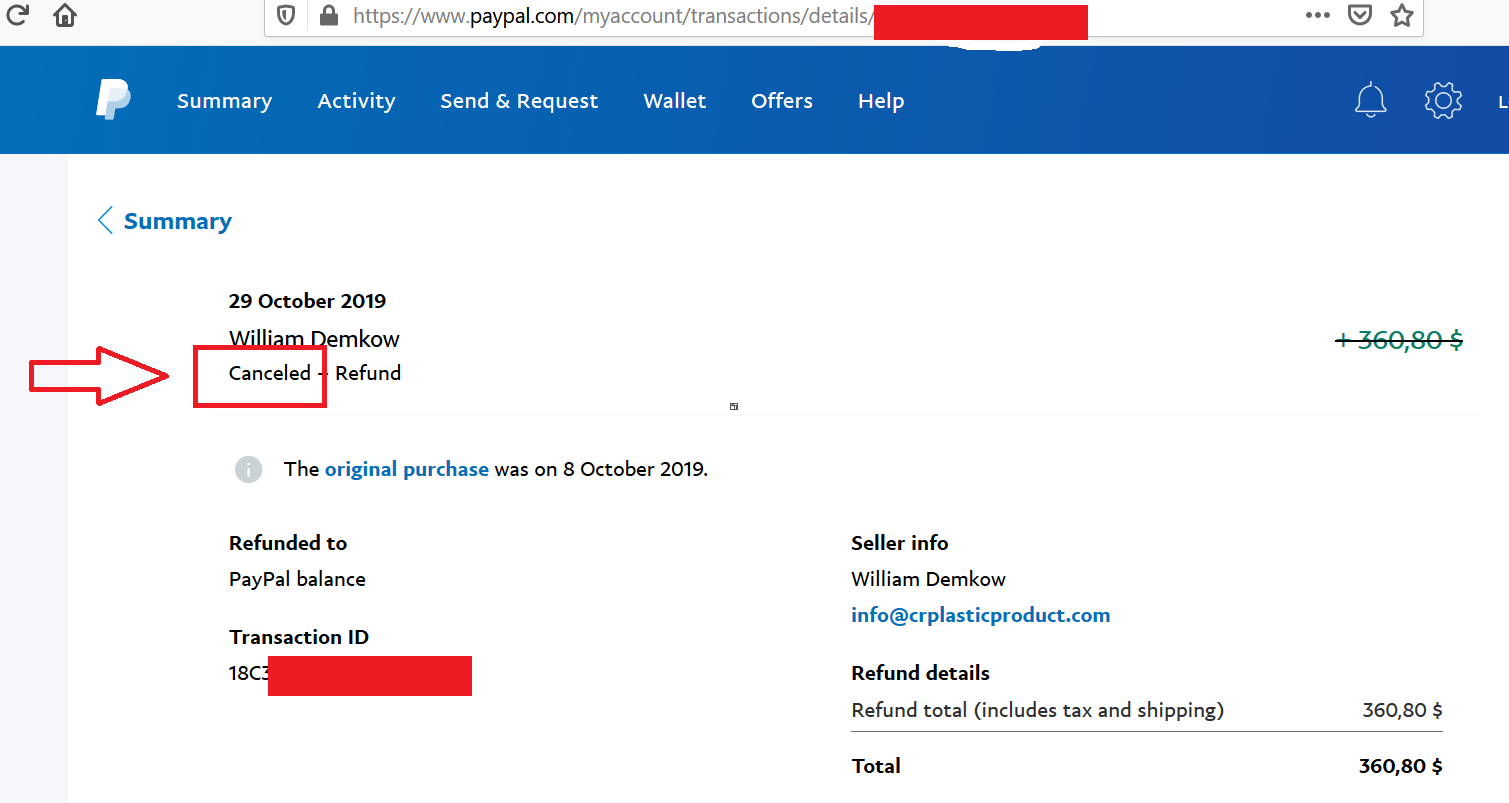Viewport: 1509px width, 803px height.
Task: Open page actions three-dot menu
Action: [x=1318, y=16]
